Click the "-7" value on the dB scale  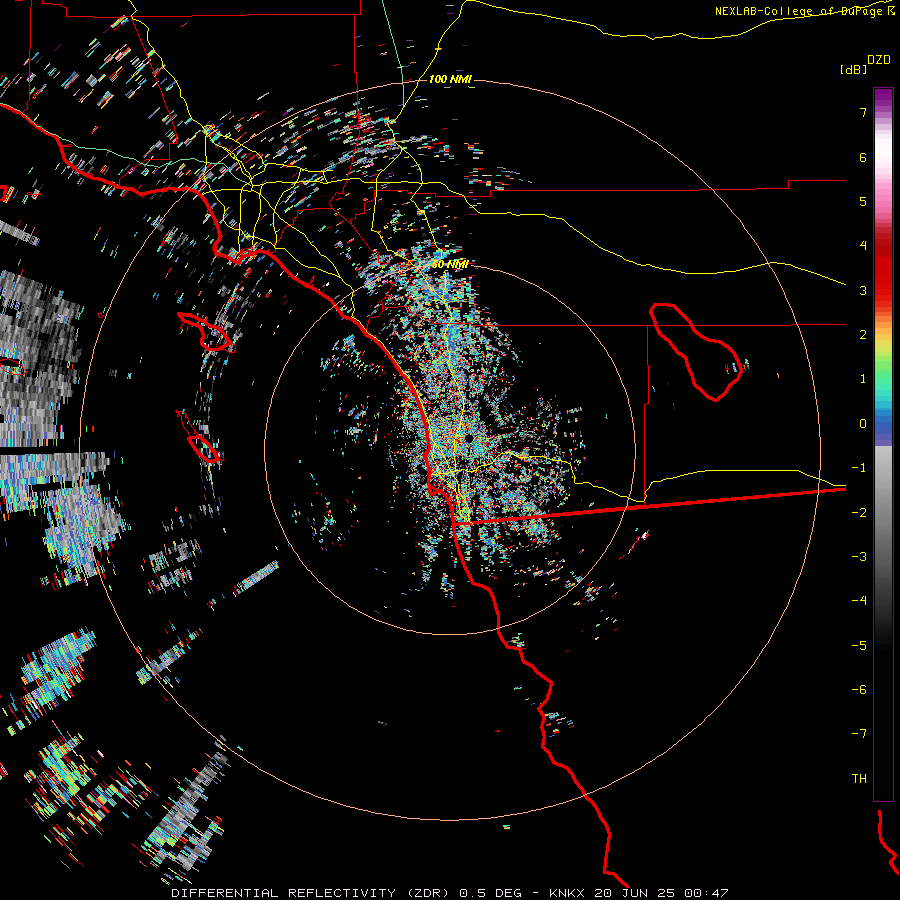pyautogui.click(x=859, y=734)
